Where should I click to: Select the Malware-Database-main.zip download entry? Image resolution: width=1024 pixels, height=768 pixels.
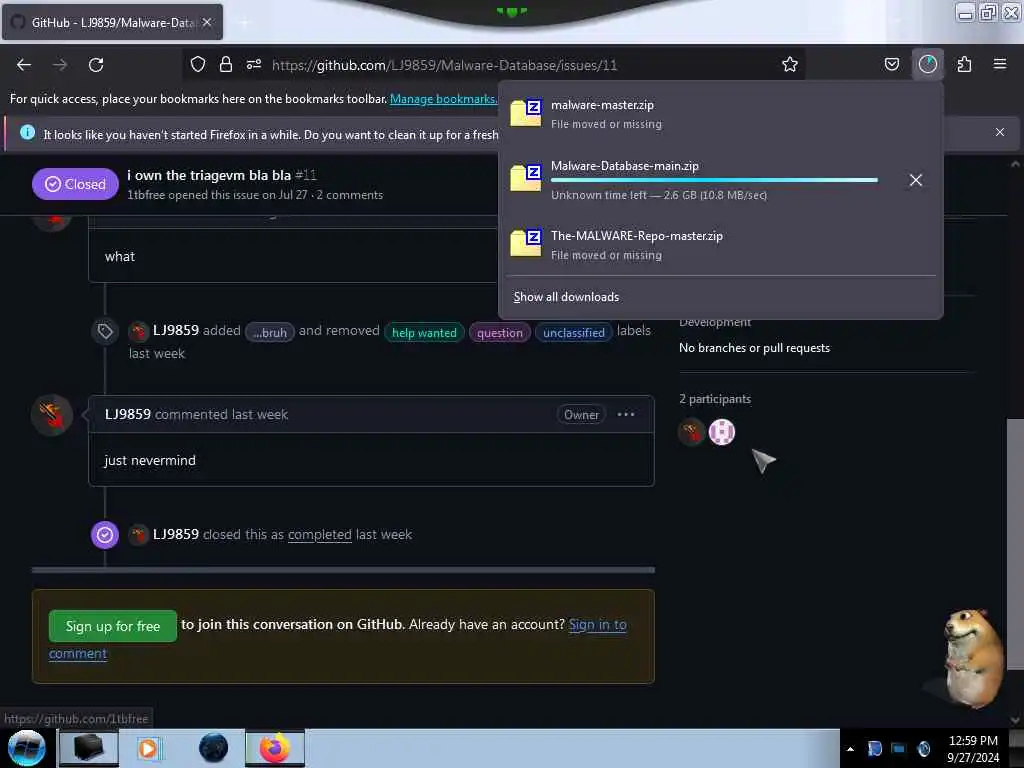point(720,180)
